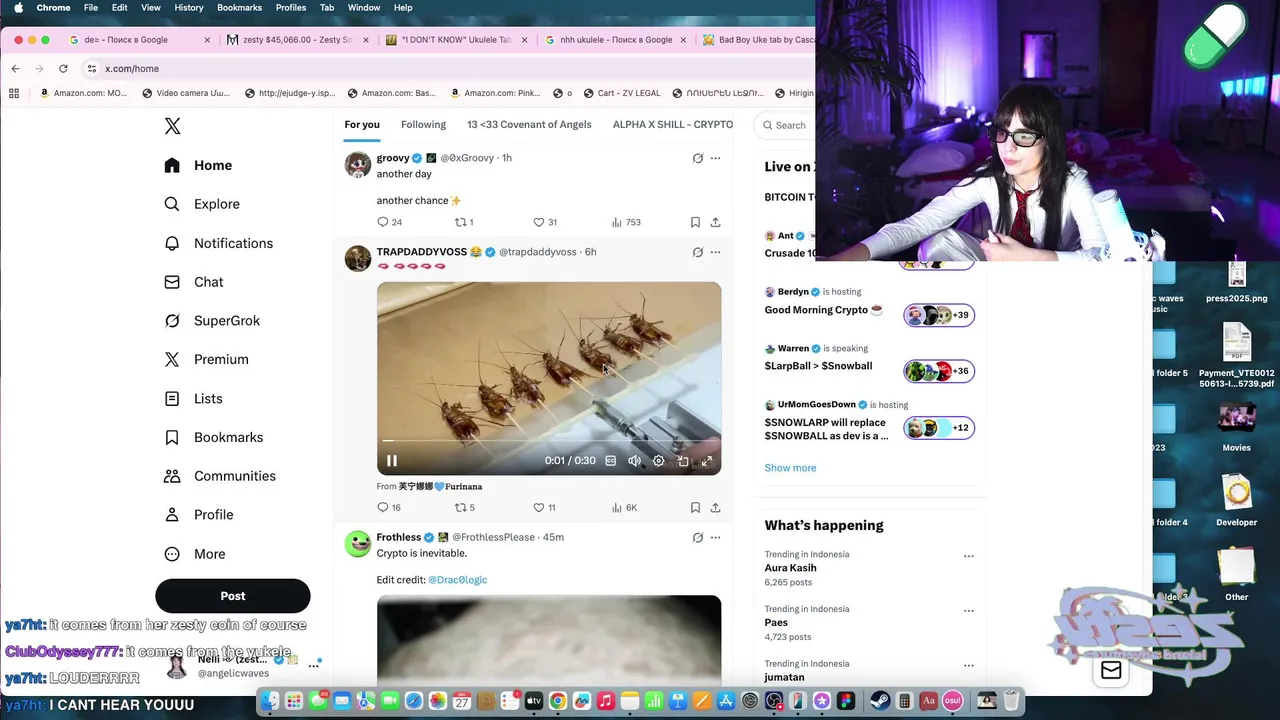Click the X logo icon

(x=172, y=126)
